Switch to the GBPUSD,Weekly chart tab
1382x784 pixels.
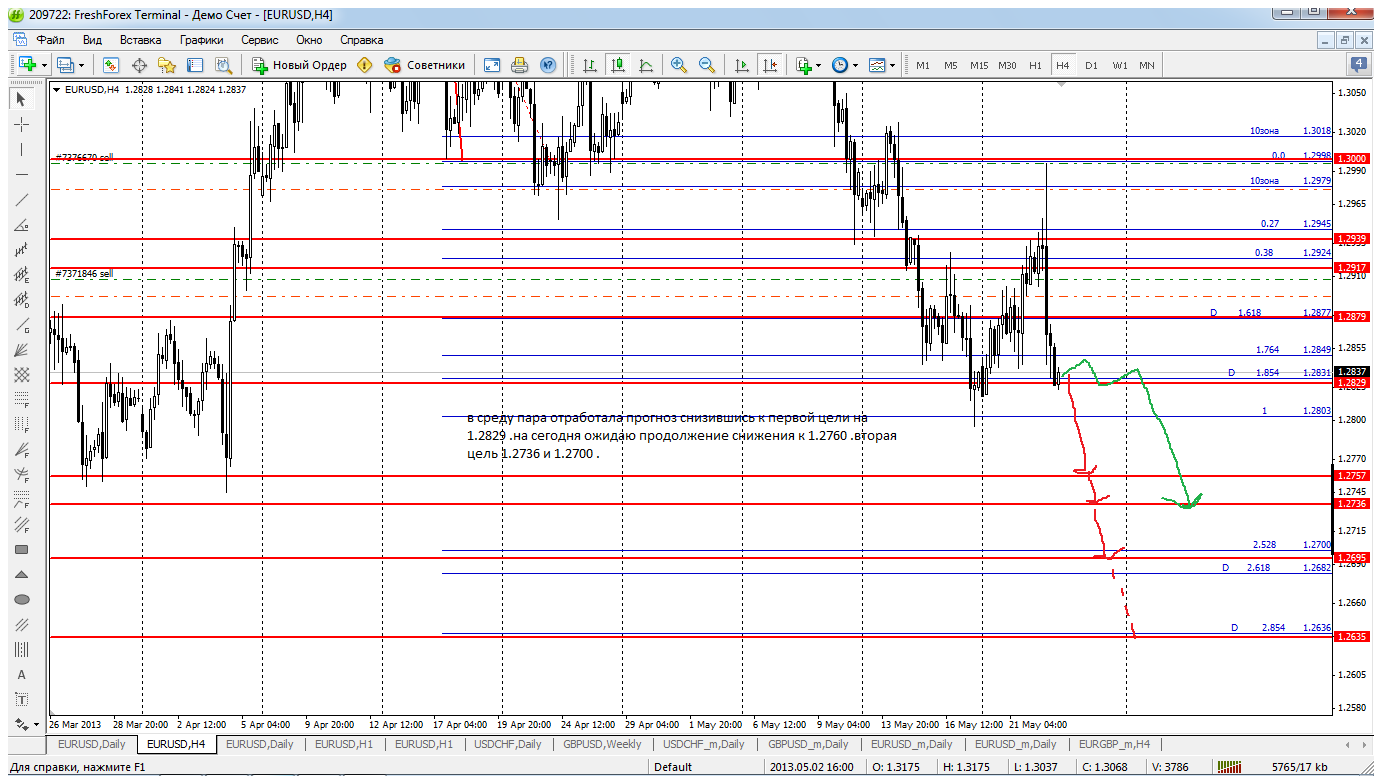coord(601,744)
